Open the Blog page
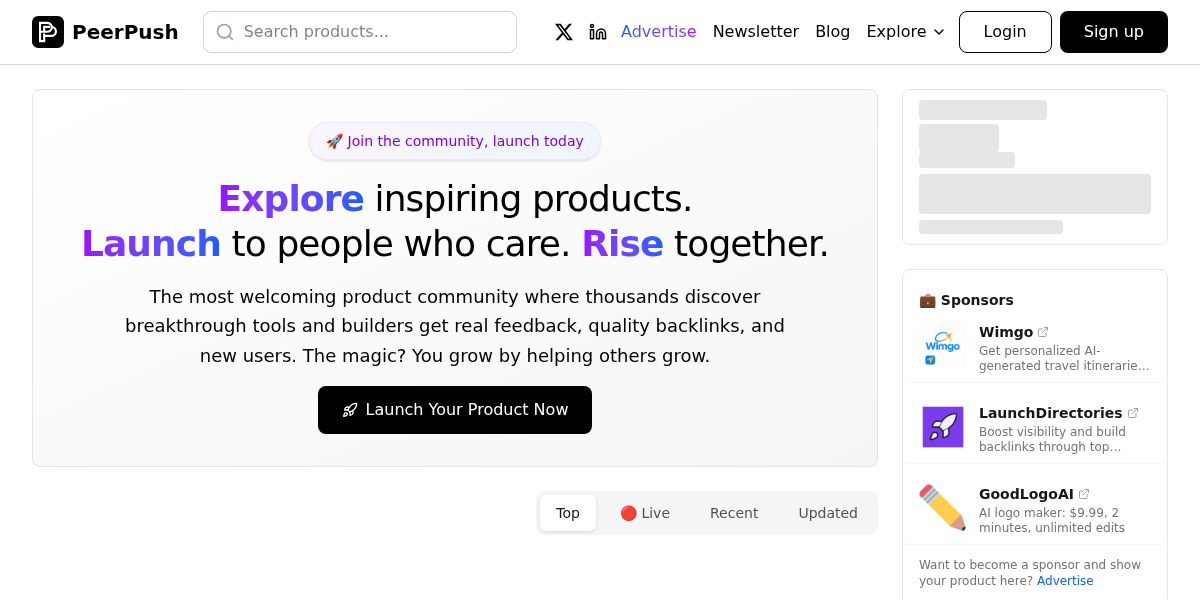Screen dimensions: 1200x600 click(x=832, y=31)
